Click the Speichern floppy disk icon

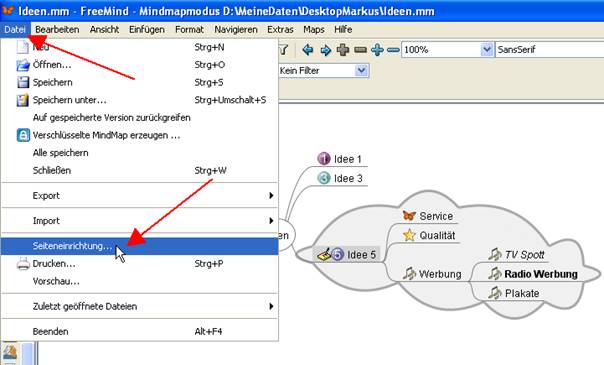pyautogui.click(x=23, y=82)
